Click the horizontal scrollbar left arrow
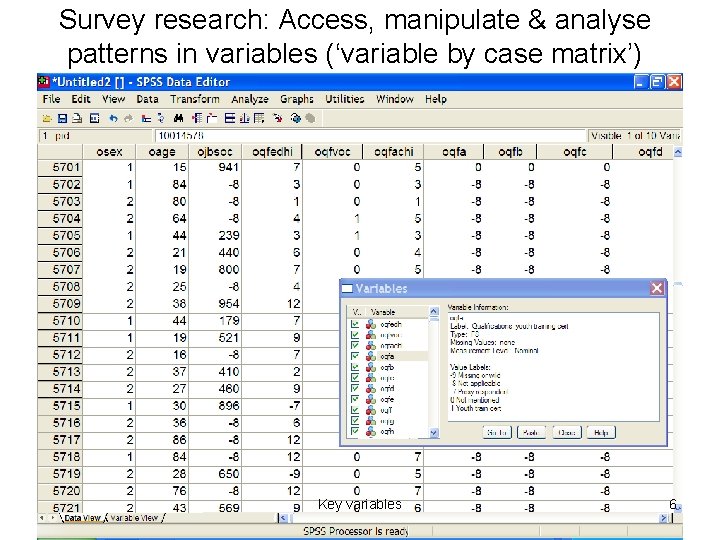Viewport: 720px width, 540px height. 283,518
